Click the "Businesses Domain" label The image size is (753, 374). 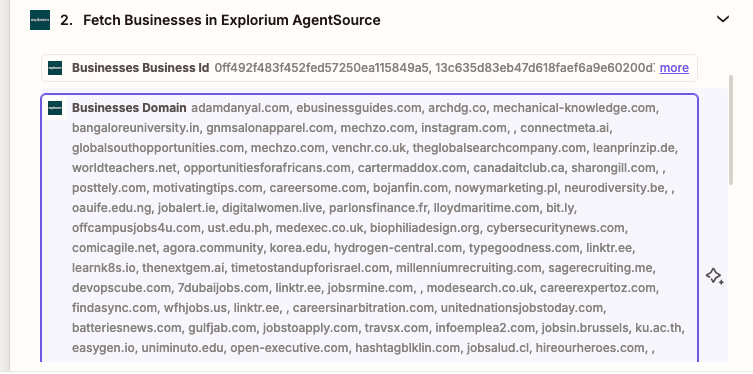click(129, 108)
